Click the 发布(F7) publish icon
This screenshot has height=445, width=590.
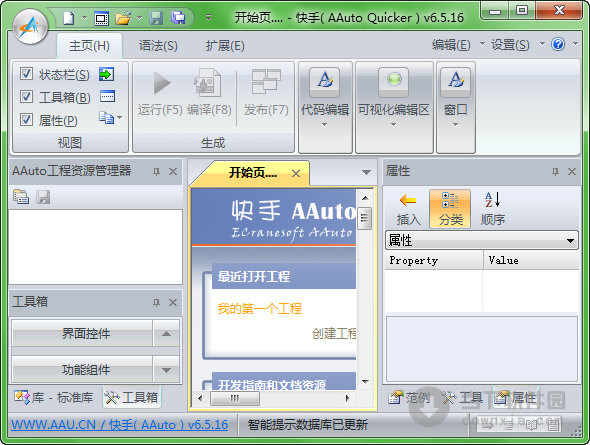click(x=266, y=81)
